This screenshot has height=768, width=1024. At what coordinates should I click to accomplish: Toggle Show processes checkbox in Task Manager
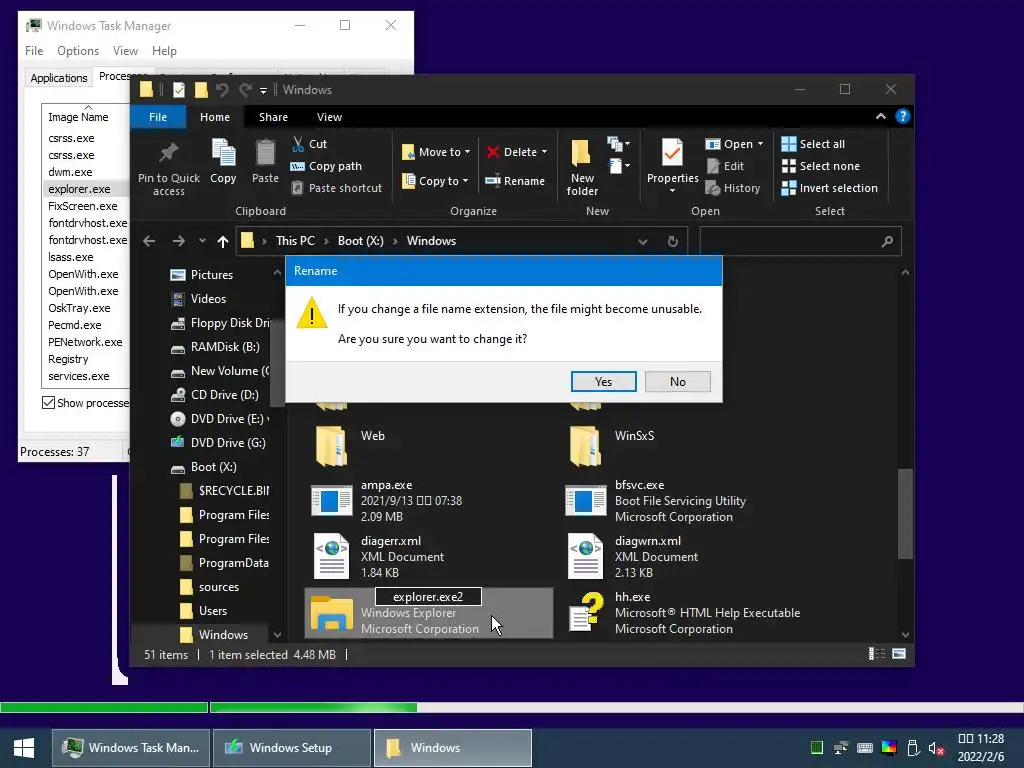point(48,402)
